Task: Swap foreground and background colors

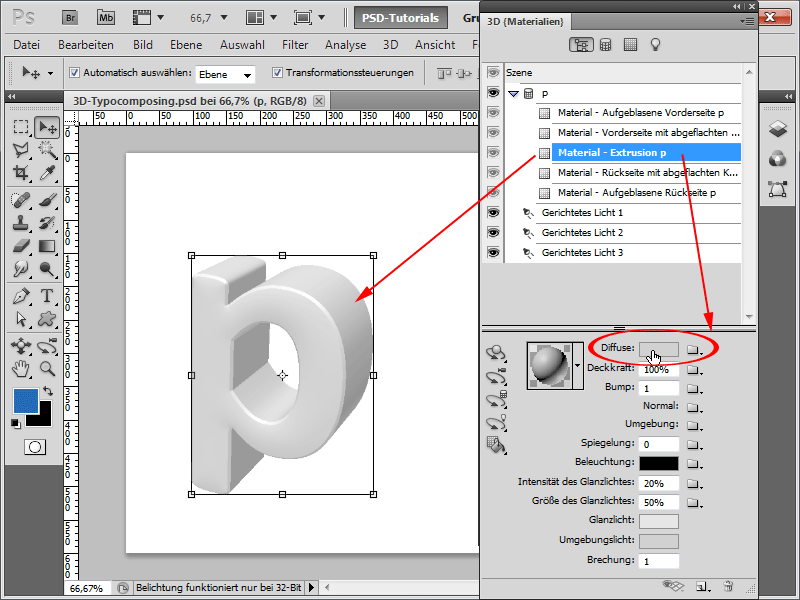Action: [x=48, y=391]
